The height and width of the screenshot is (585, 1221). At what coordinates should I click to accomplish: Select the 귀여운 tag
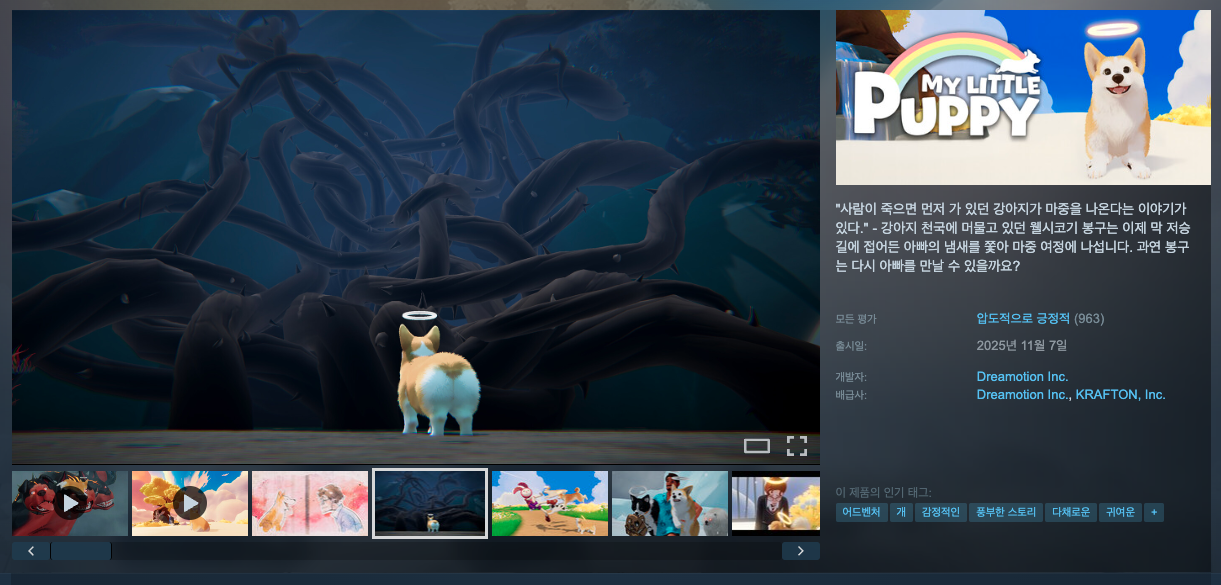coord(1118,512)
